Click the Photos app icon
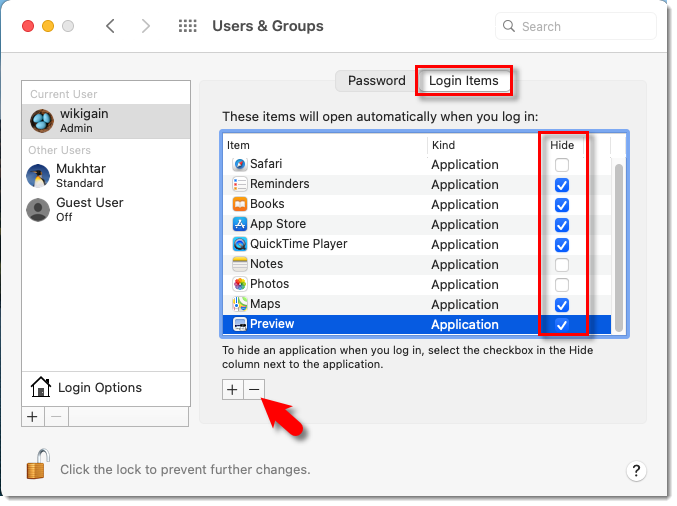 240,284
